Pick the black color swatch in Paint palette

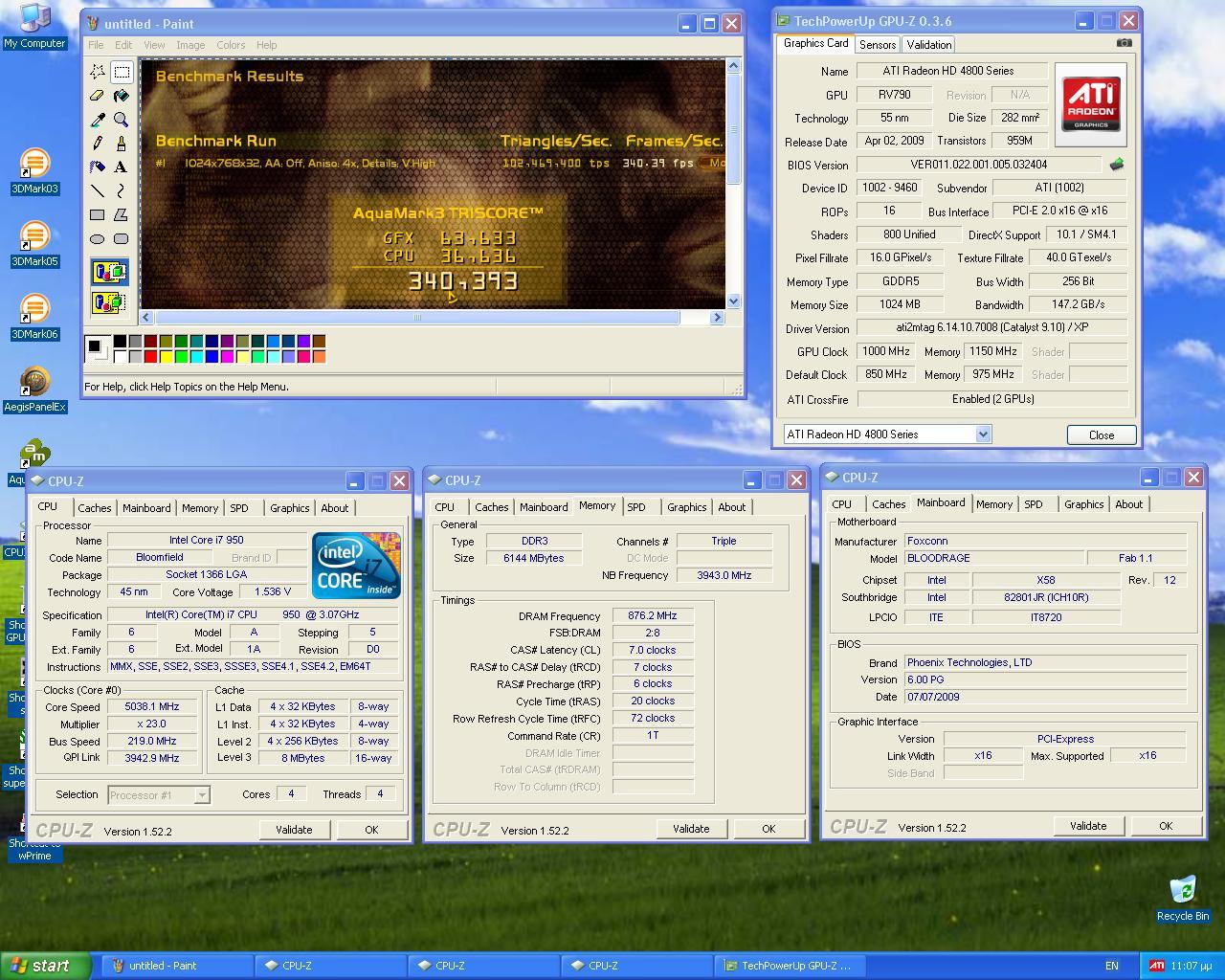coord(120,341)
